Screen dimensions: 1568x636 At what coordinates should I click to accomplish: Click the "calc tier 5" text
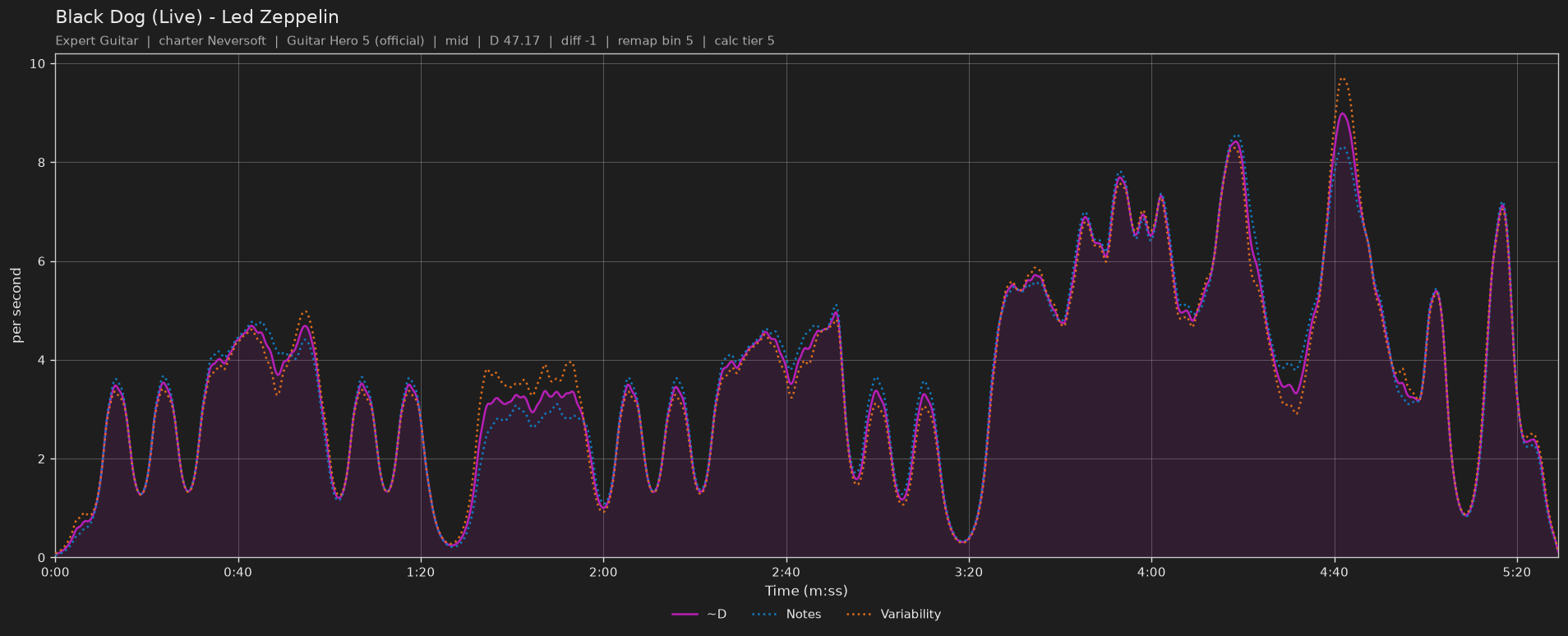745,41
